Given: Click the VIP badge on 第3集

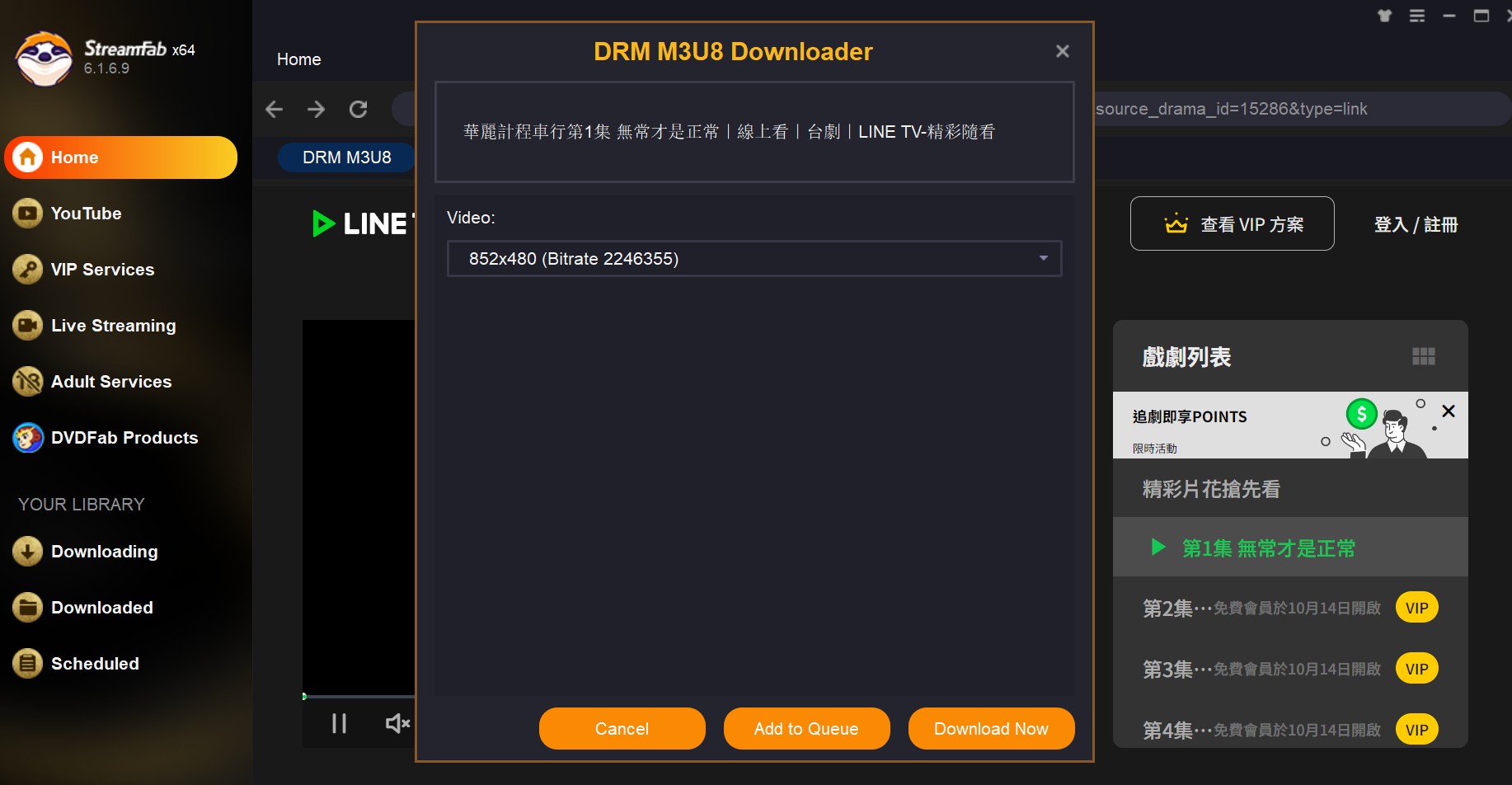Looking at the screenshot, I should tap(1416, 669).
